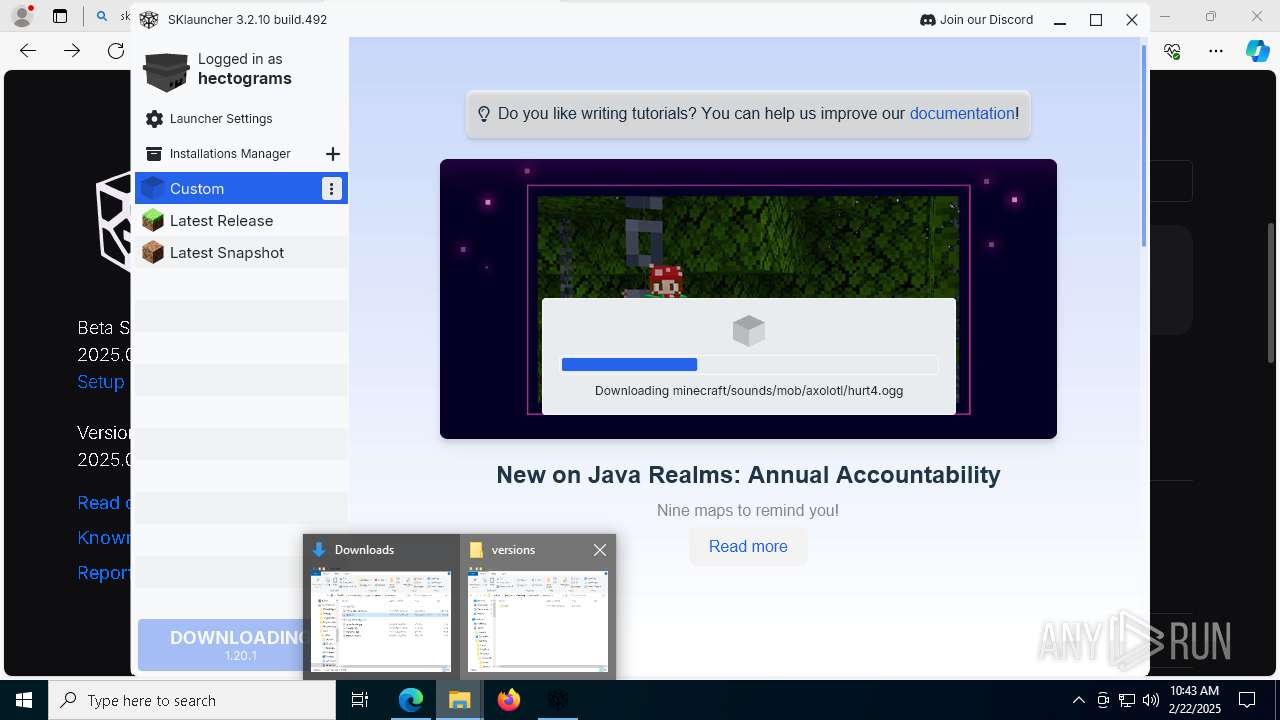1280x720 pixels.
Task: Click the lightbulb tip icon
Action: click(484, 114)
